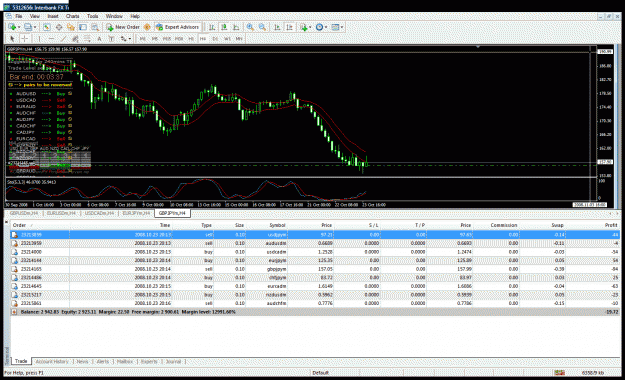Open the File menu

(x=19, y=16)
